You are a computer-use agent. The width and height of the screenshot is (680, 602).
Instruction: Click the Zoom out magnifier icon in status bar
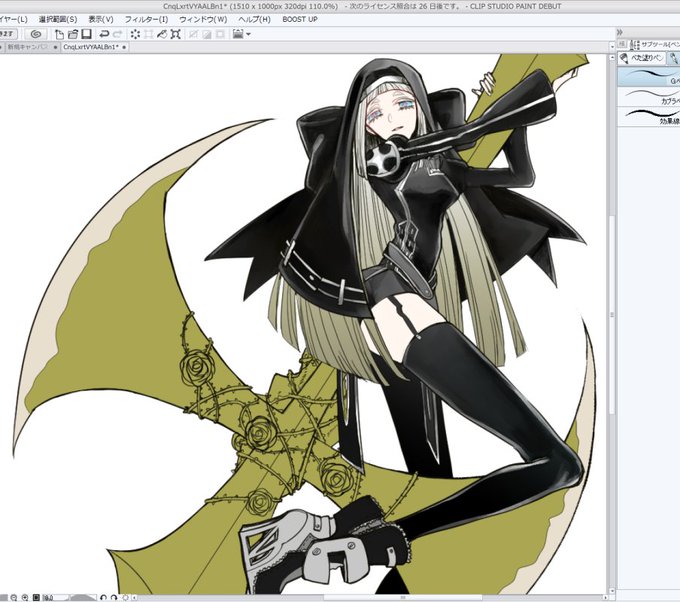click(x=14, y=598)
